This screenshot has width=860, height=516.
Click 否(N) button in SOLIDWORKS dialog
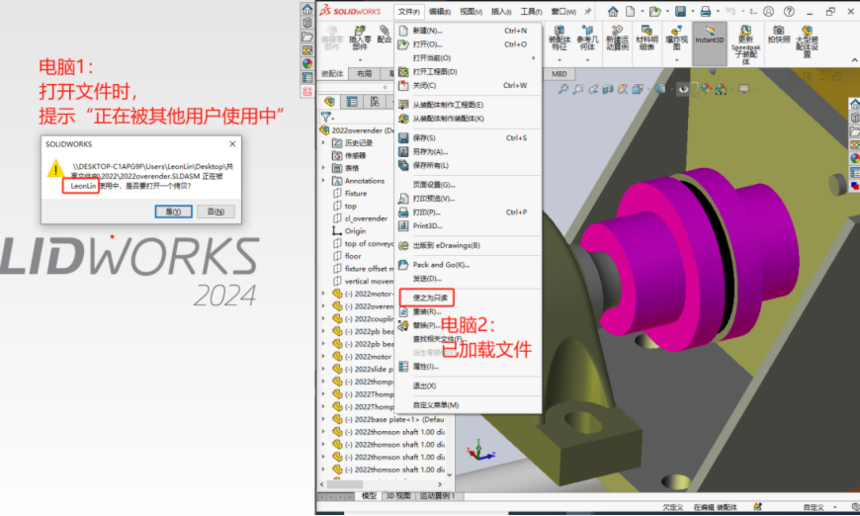point(216,212)
